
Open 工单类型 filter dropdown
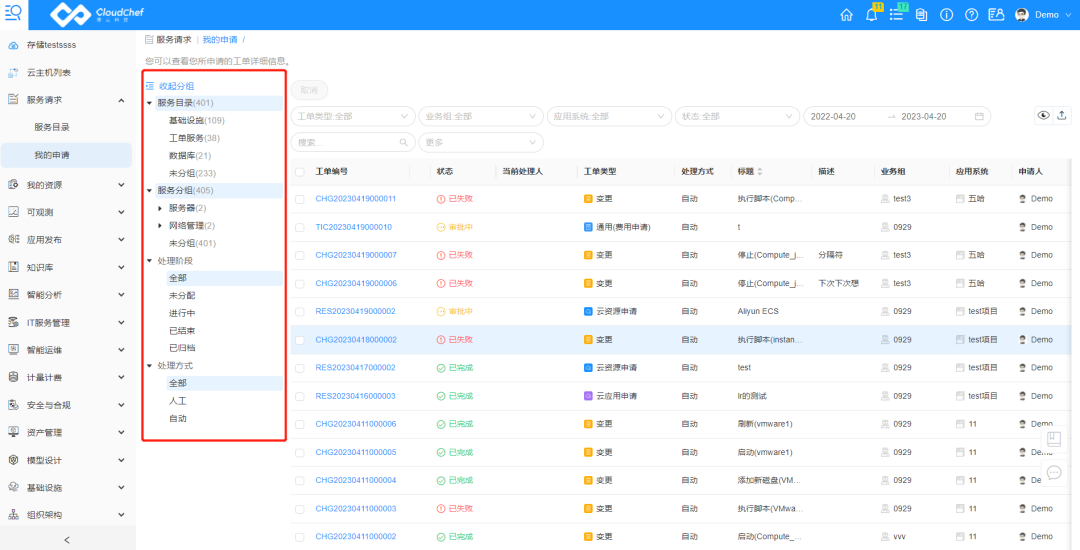click(353, 116)
